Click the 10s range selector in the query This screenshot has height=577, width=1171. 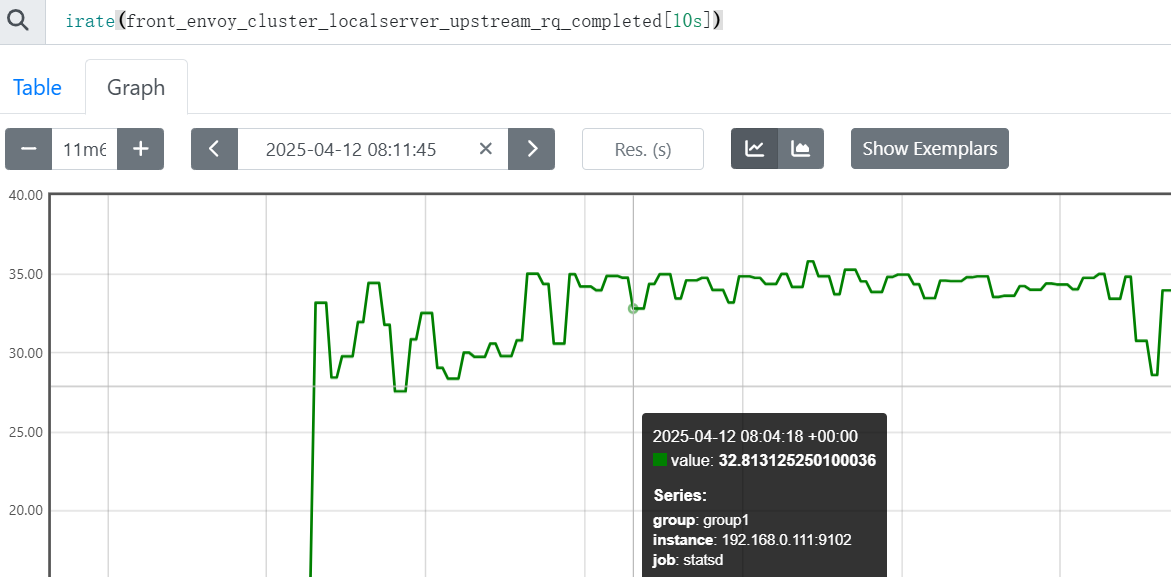click(688, 21)
